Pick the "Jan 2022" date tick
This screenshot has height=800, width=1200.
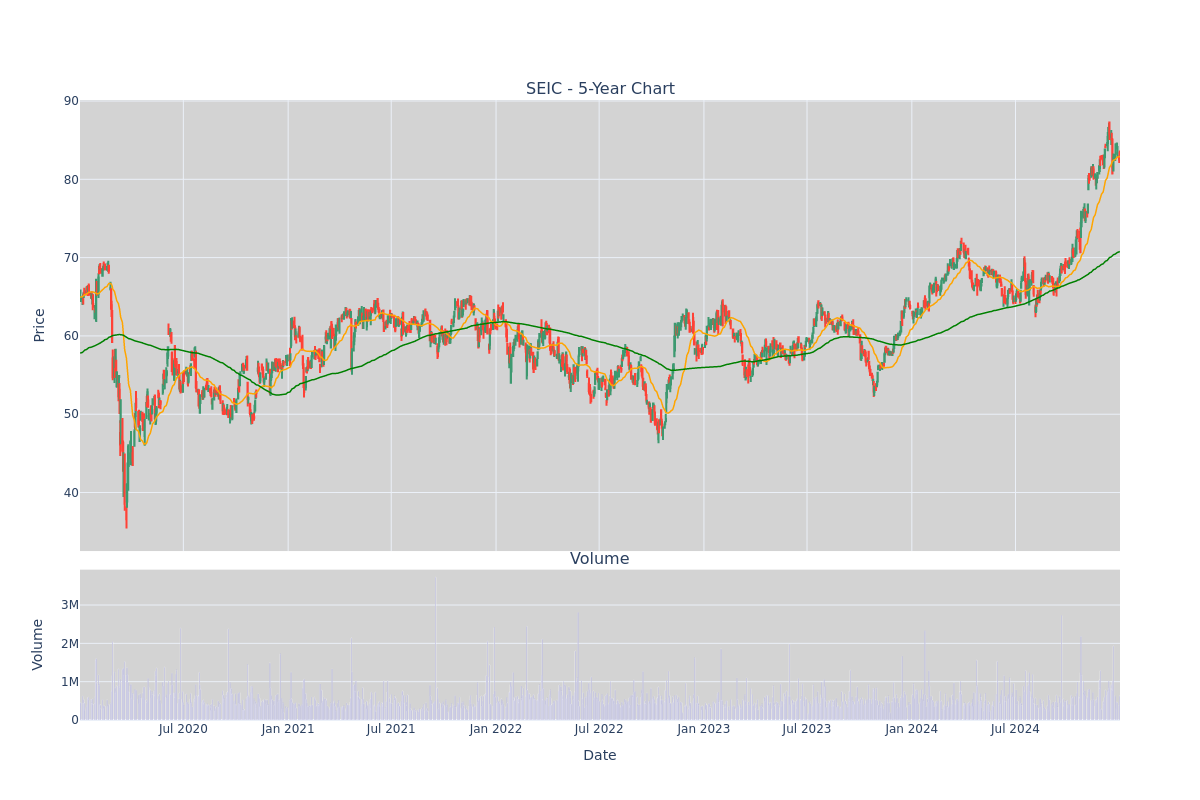click(x=496, y=729)
